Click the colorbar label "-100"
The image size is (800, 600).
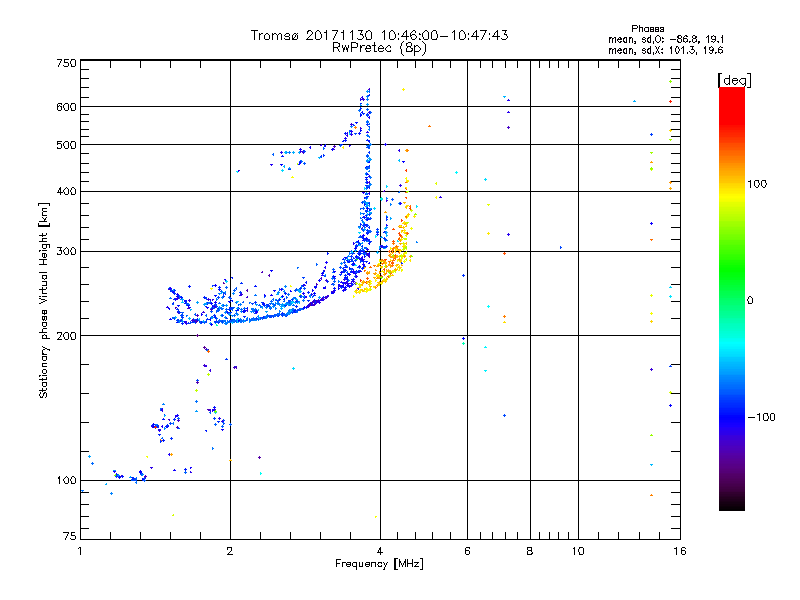coord(761,417)
